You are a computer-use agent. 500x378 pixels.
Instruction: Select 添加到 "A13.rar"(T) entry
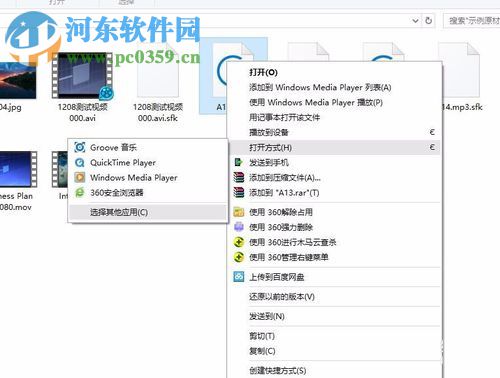point(334,192)
